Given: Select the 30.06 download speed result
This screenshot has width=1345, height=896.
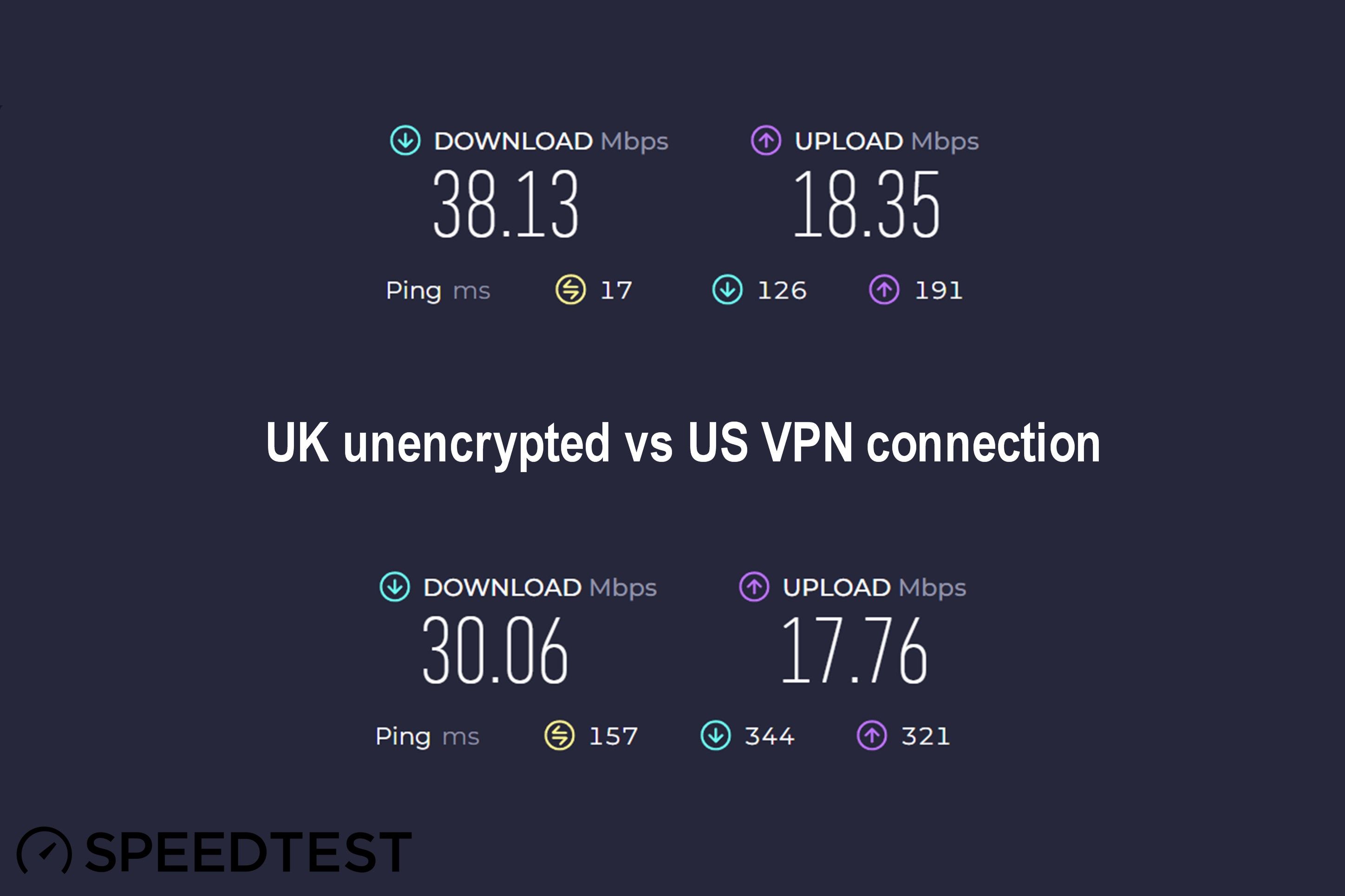Looking at the screenshot, I should point(495,649).
